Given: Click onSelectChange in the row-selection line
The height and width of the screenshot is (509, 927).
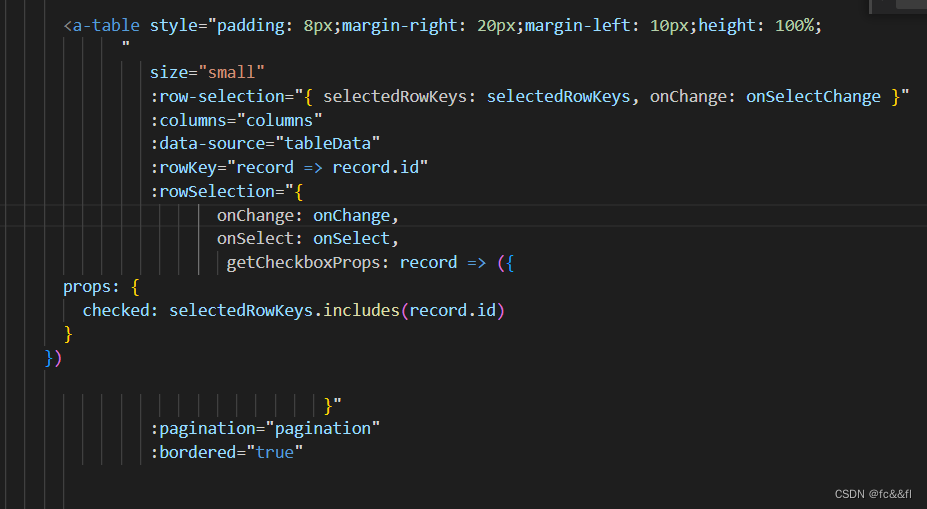Looking at the screenshot, I should (813, 96).
